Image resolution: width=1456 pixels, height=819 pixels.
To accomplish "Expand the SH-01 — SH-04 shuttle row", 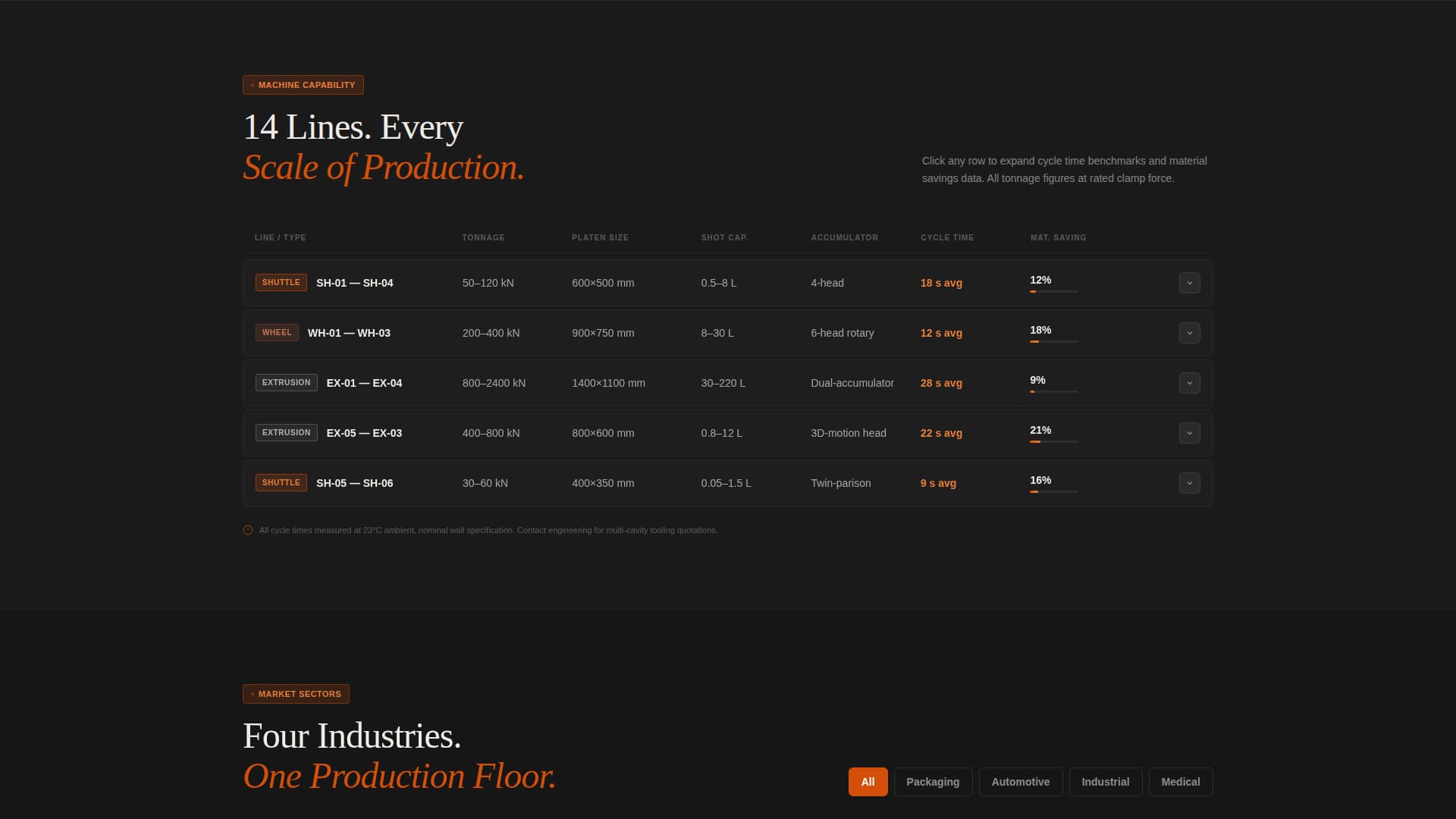I will [x=1190, y=283].
